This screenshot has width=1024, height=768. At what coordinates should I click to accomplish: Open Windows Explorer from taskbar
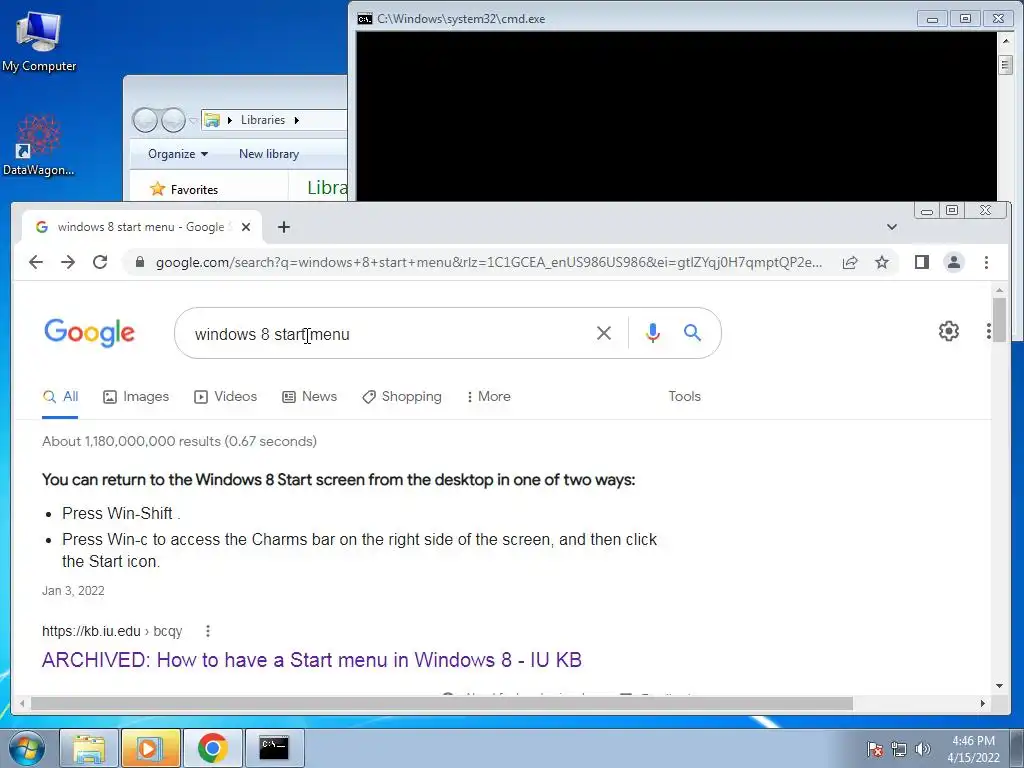point(89,748)
